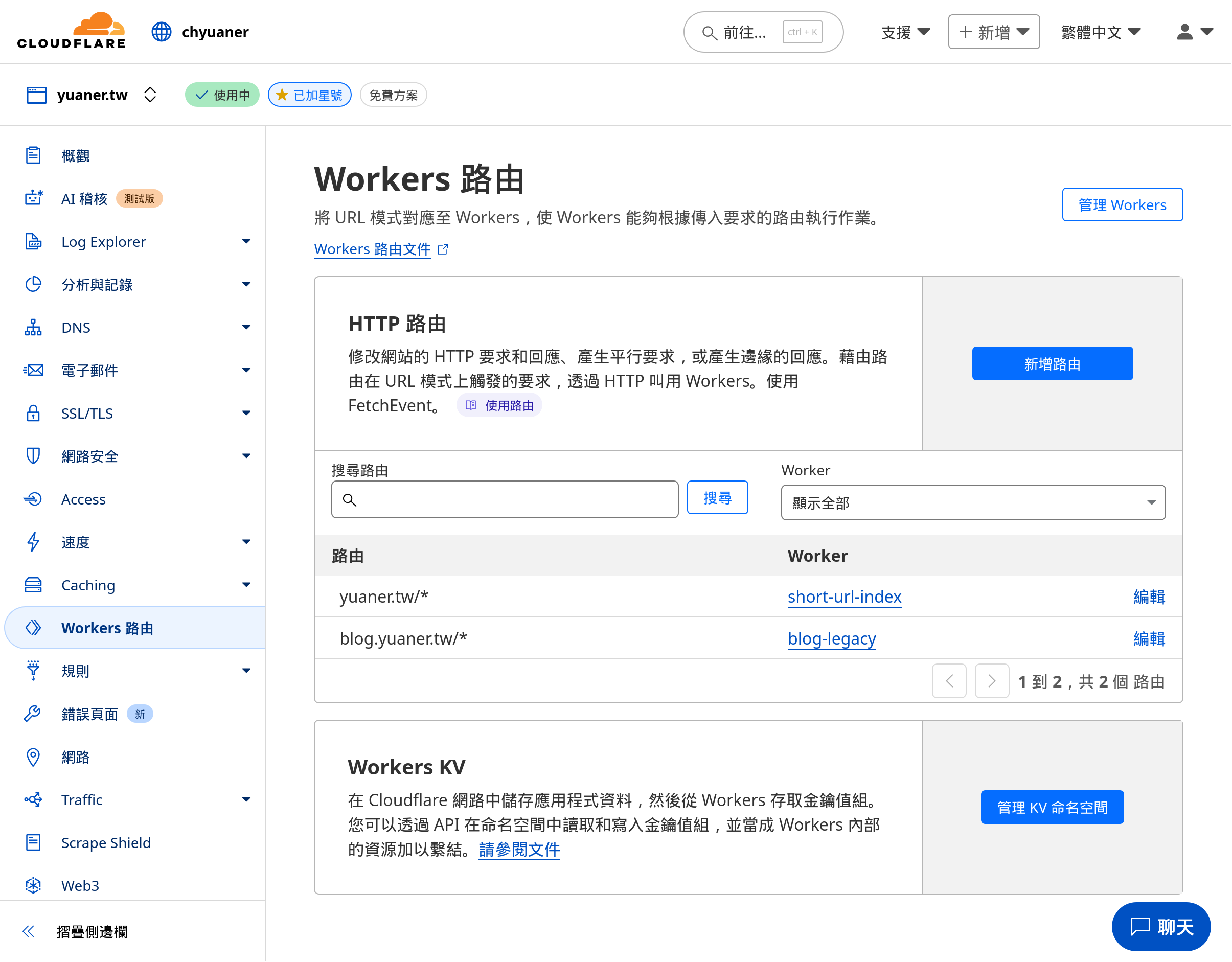
Task: Open the 新增 dropdown button
Action: point(994,32)
